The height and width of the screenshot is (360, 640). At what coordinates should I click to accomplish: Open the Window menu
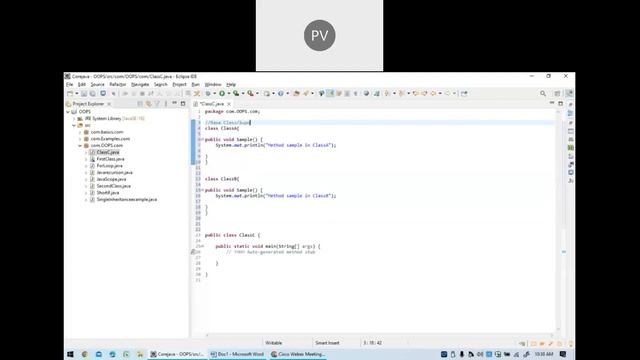coord(213,84)
